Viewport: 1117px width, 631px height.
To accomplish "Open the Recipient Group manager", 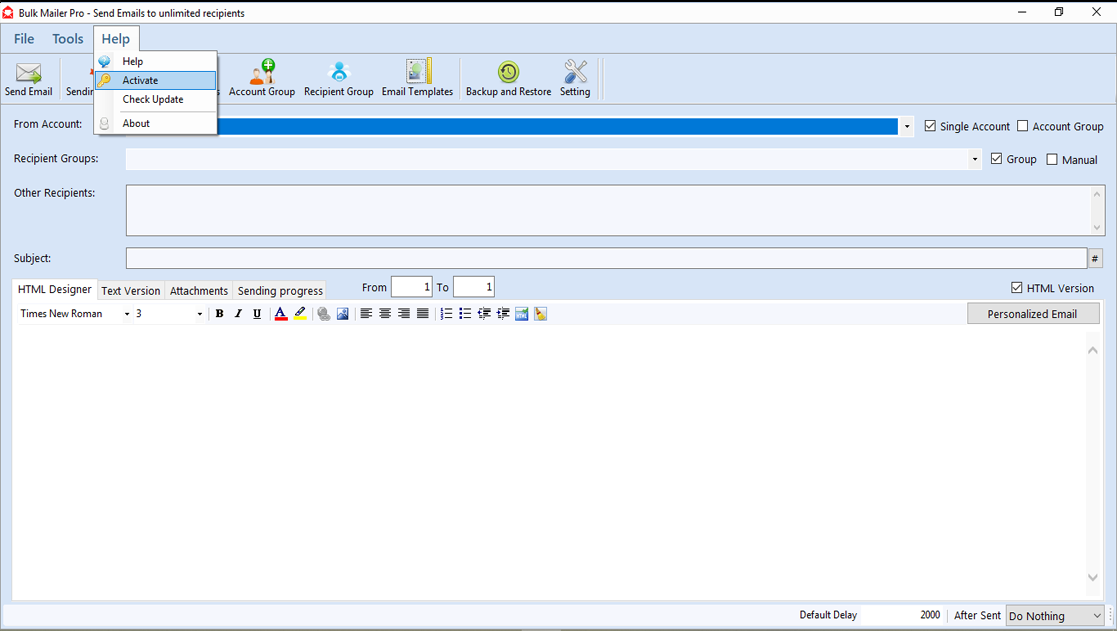I will tap(338, 79).
